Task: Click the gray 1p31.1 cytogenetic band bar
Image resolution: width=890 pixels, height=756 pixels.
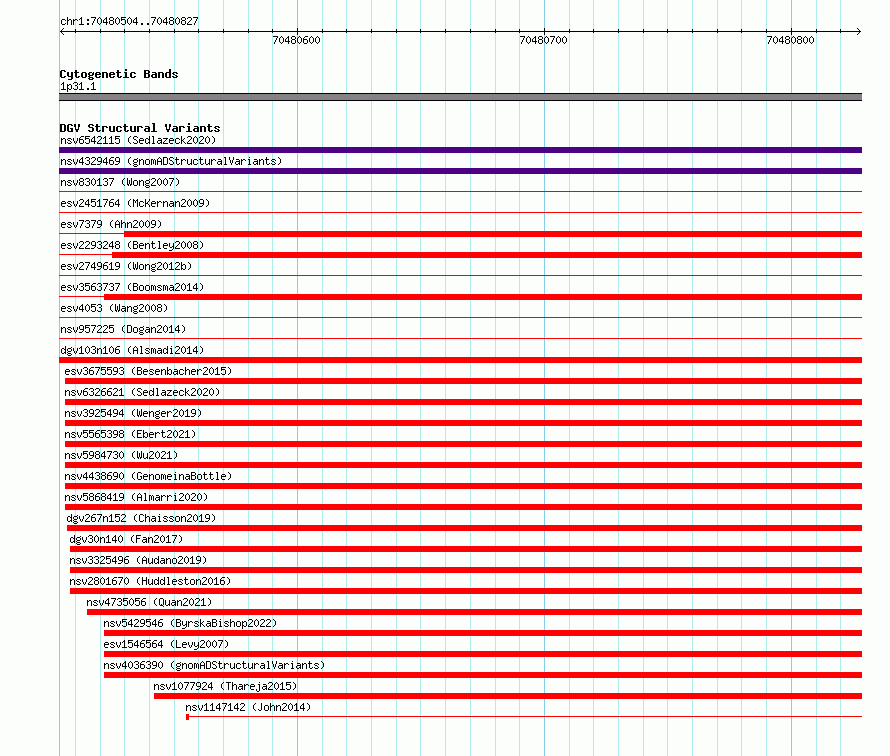Action: click(460, 97)
